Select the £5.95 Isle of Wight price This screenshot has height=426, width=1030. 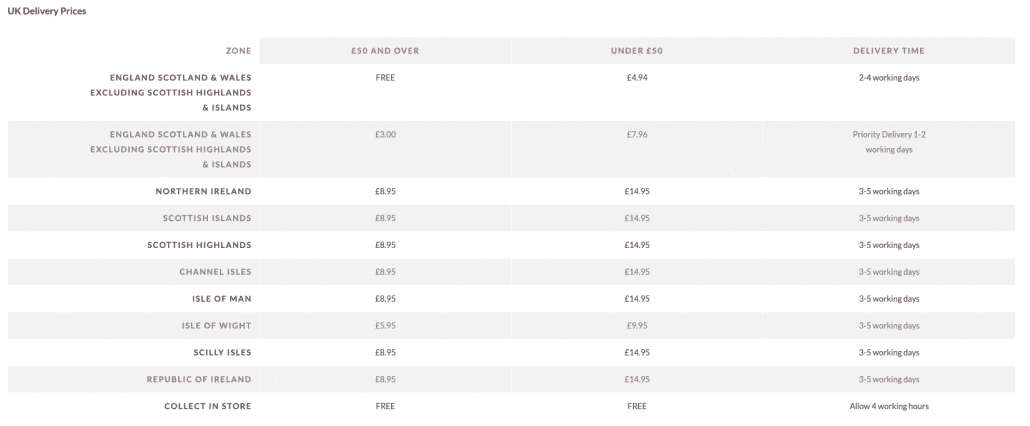[385, 326]
